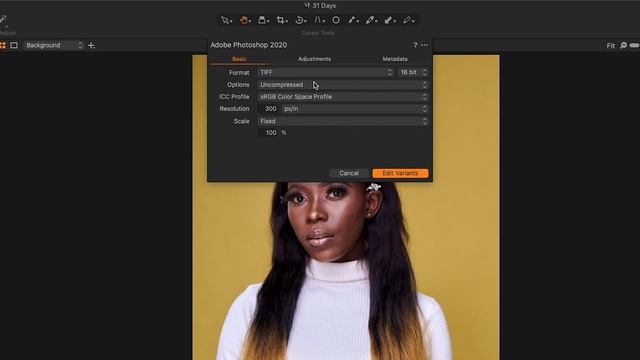640x360 pixels.
Task: Select the Apply Adjustments arrow tool
Action: [x=389, y=20]
